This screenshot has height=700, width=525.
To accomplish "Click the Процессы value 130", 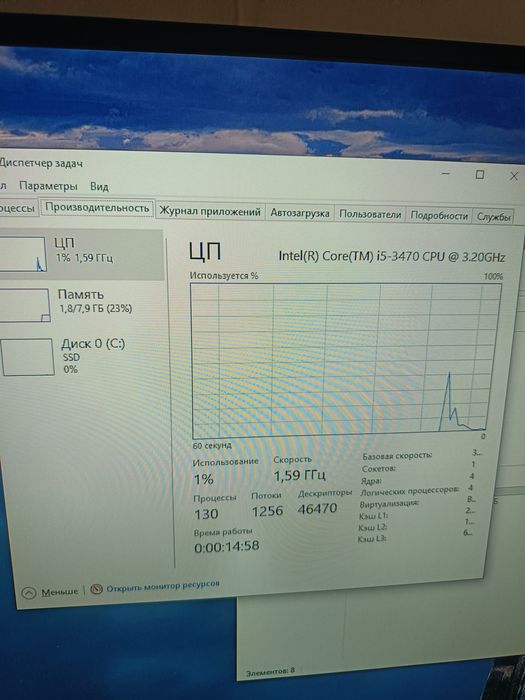I will coord(206,514).
